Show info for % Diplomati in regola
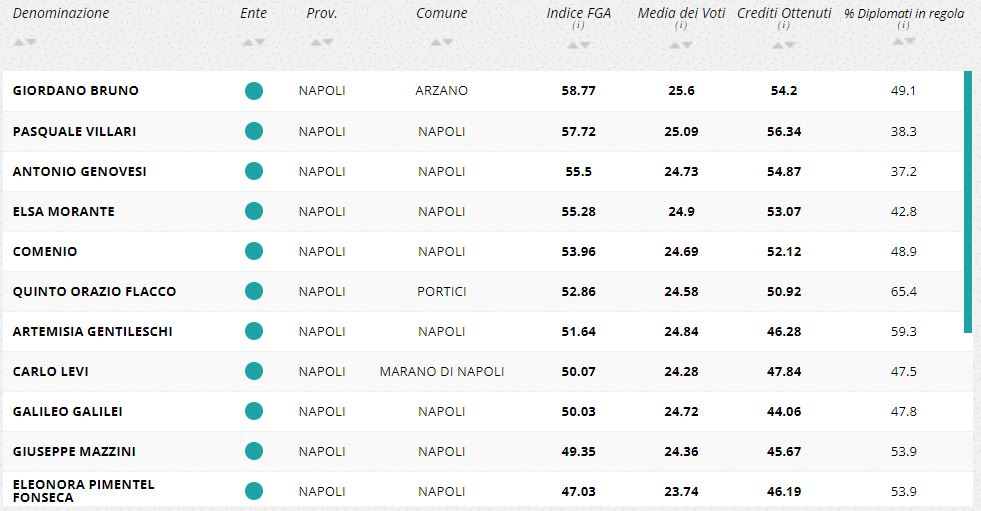Viewport: 981px width, 511px height. (903, 26)
